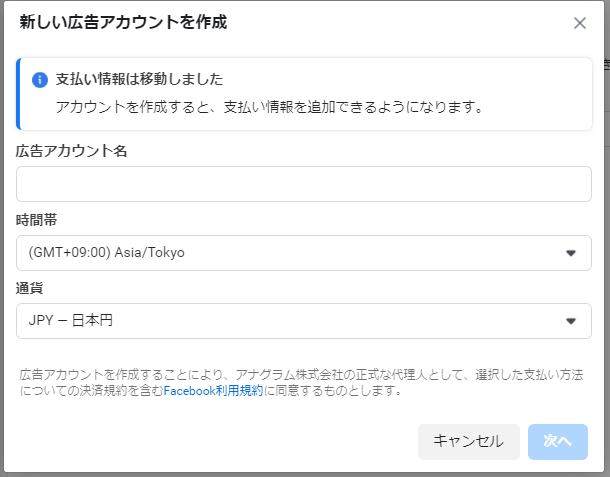Click the 通貨 field label

click(30, 288)
